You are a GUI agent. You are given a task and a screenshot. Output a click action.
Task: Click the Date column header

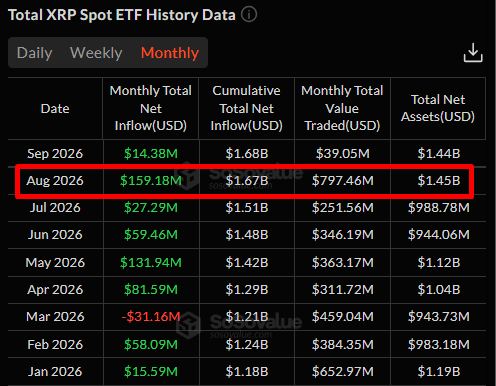55,108
